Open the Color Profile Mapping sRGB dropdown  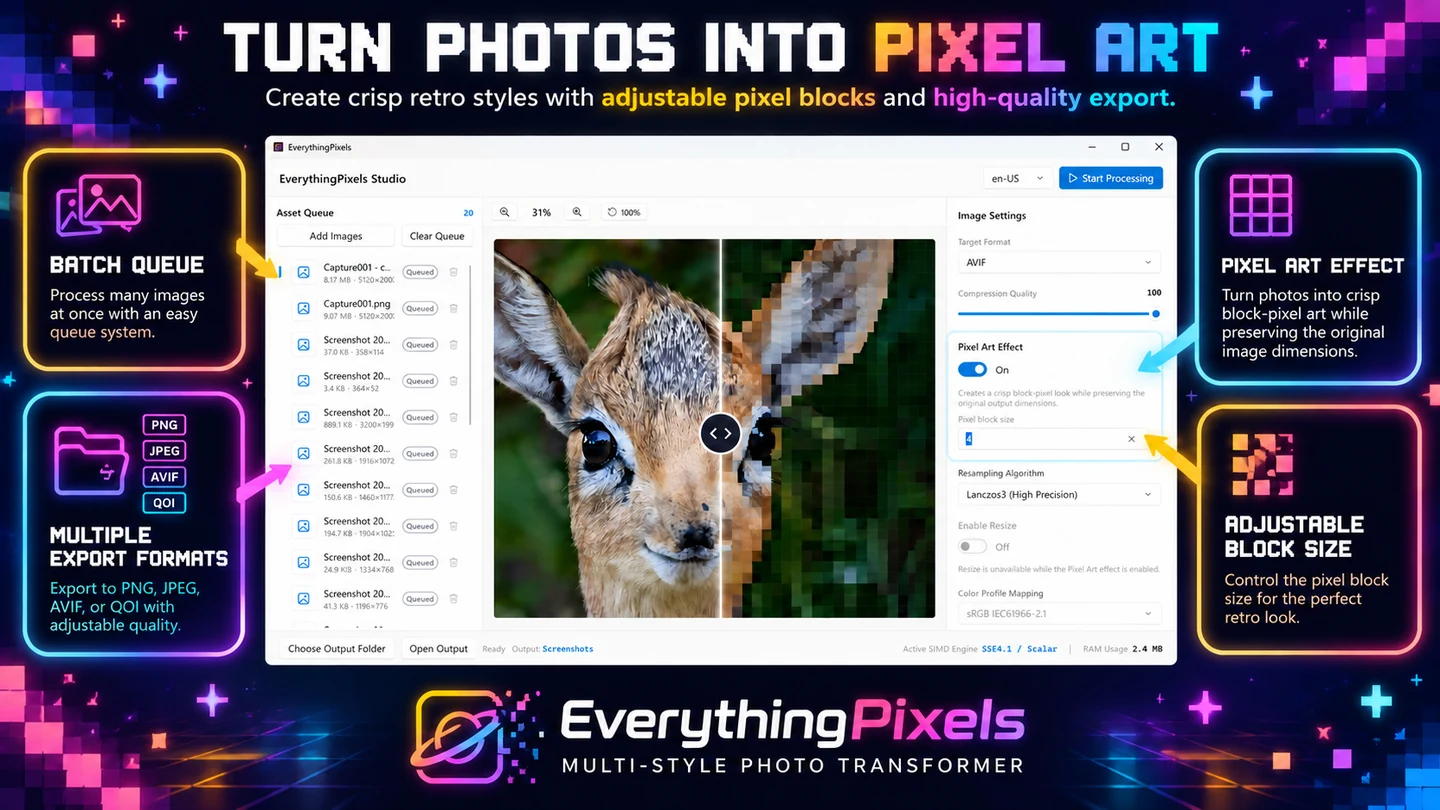click(1059, 613)
